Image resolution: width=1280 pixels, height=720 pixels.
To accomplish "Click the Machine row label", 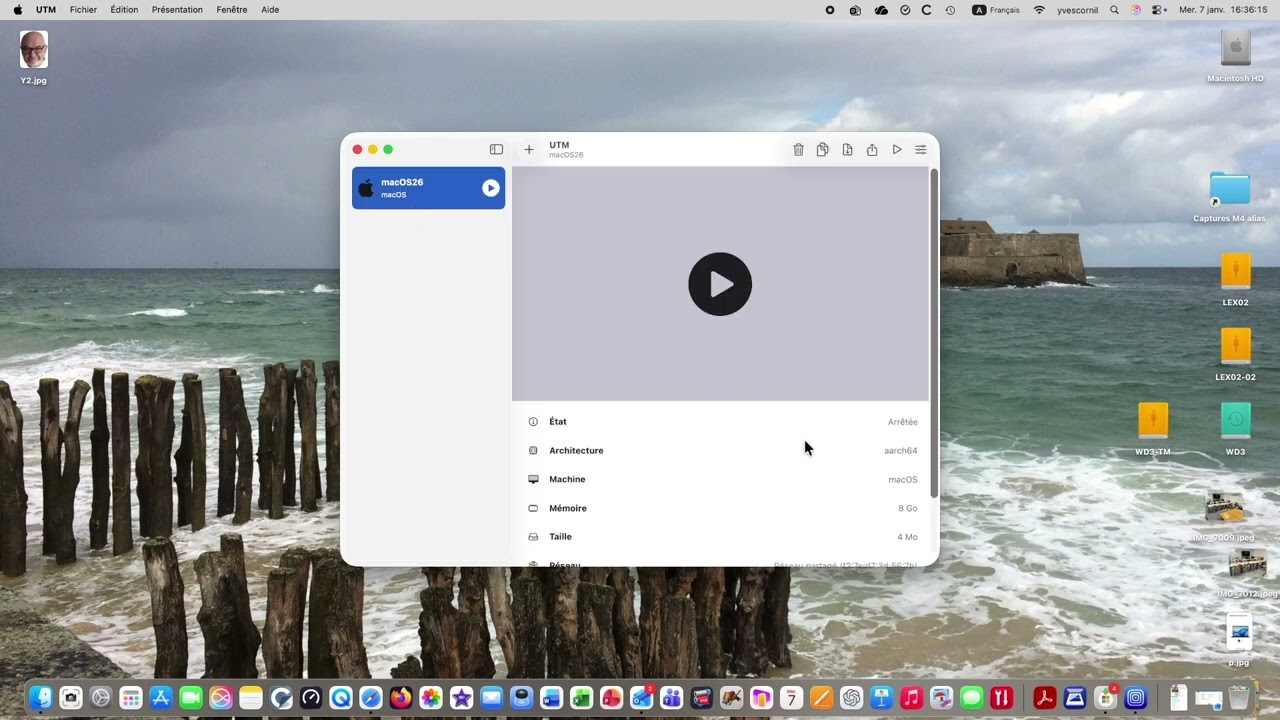I will tap(567, 480).
